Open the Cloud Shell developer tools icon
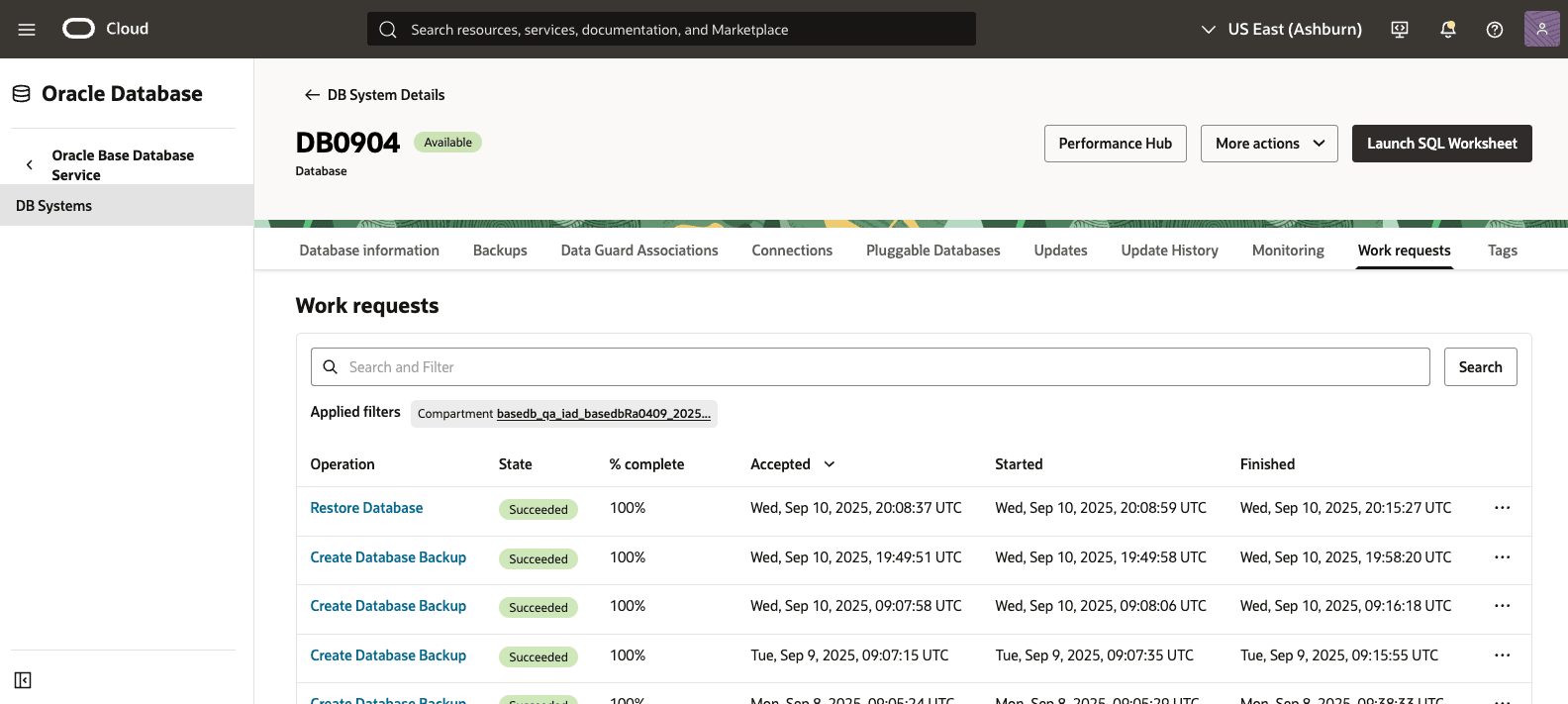 [x=1400, y=30]
